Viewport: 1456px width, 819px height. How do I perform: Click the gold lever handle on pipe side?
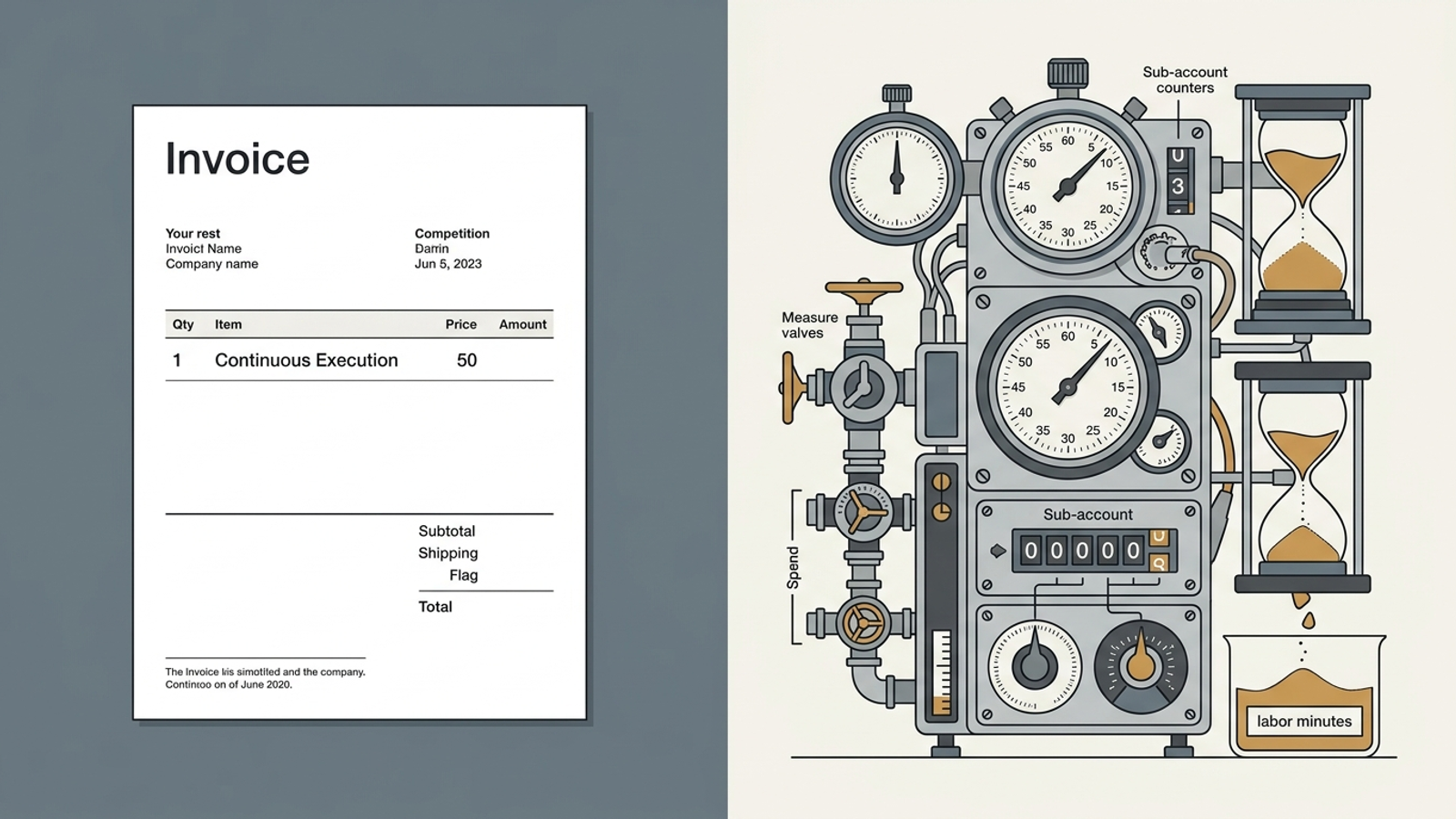click(x=792, y=389)
